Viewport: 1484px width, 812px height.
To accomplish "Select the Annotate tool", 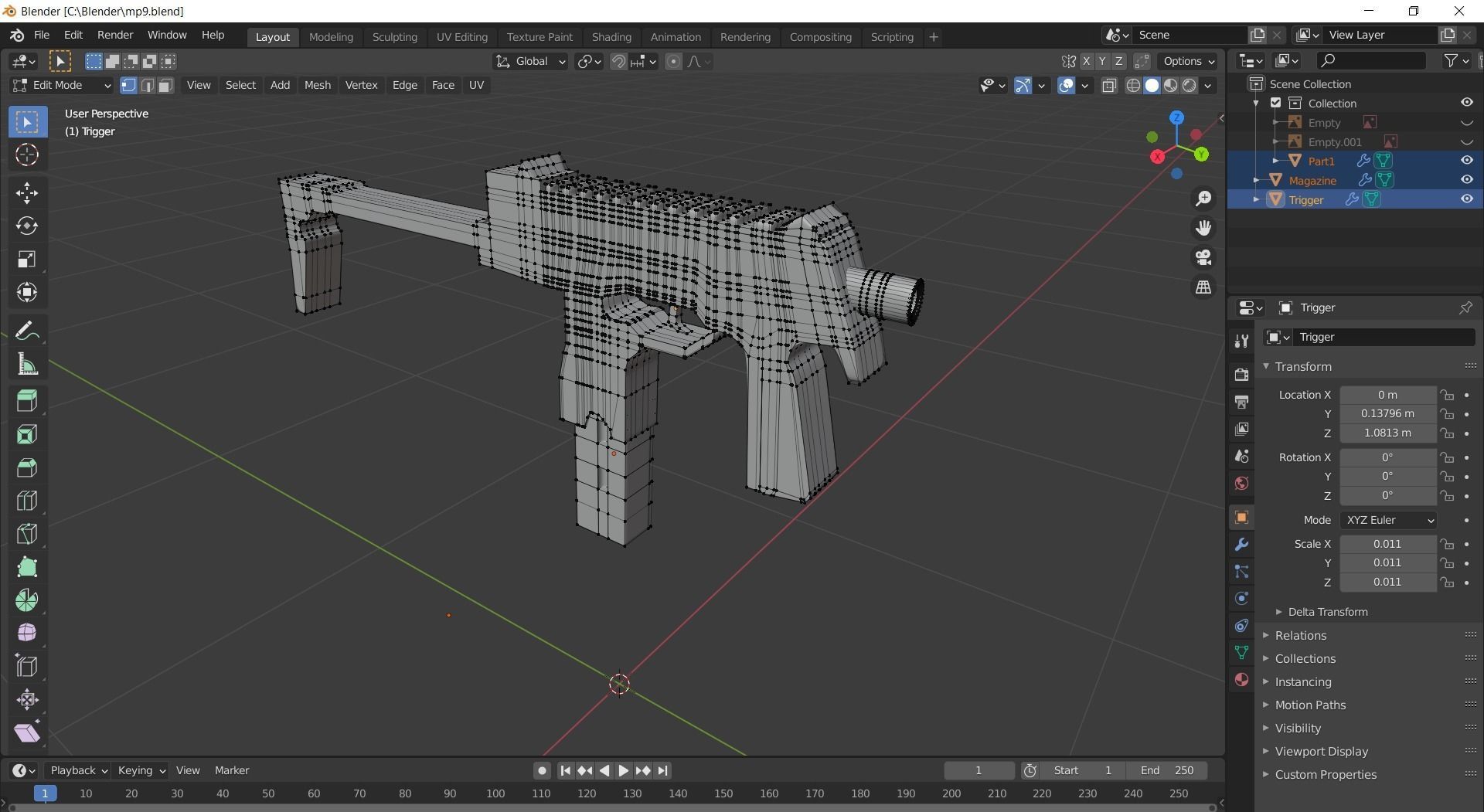I will point(27,330).
